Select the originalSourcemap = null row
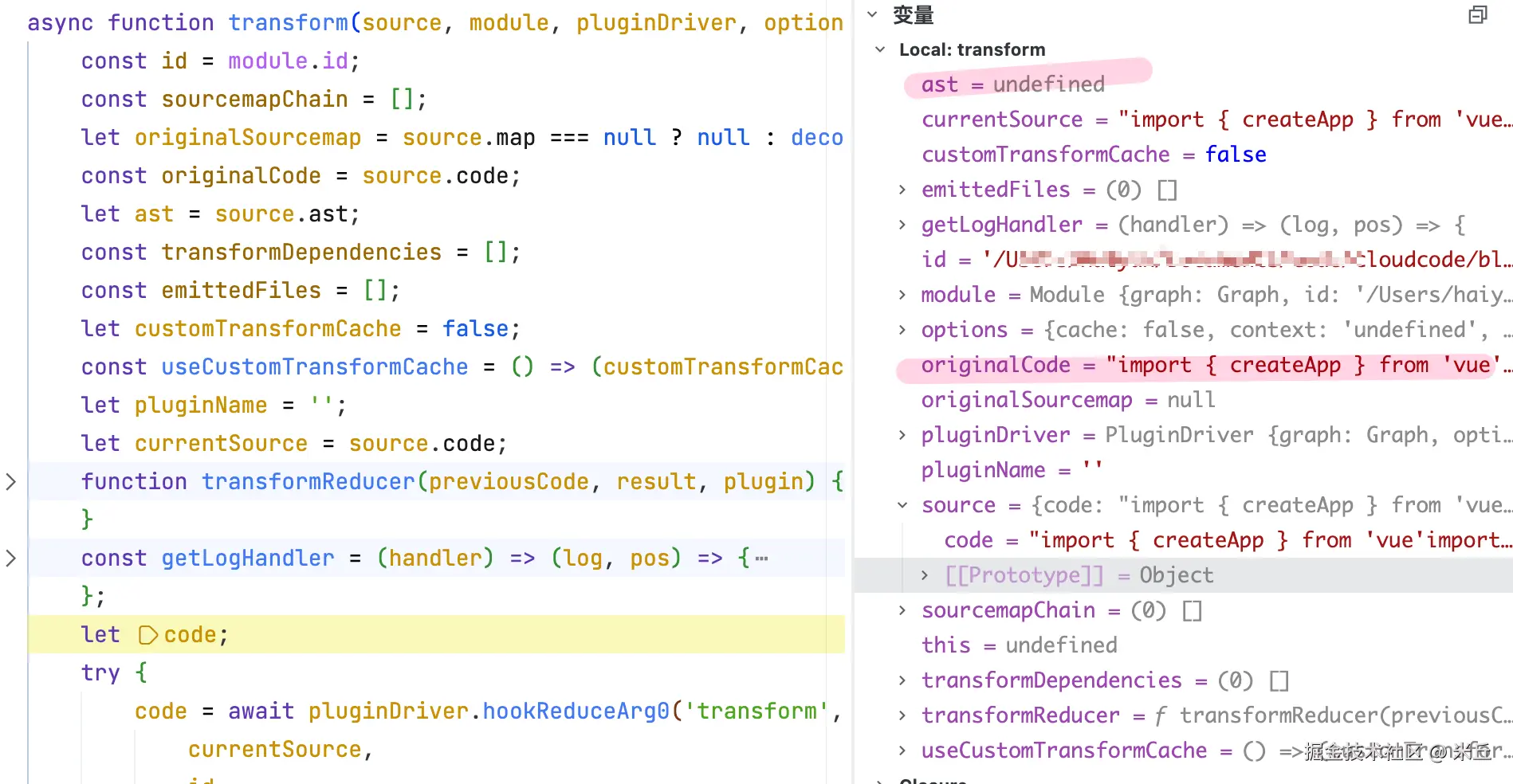 [x=1183, y=400]
